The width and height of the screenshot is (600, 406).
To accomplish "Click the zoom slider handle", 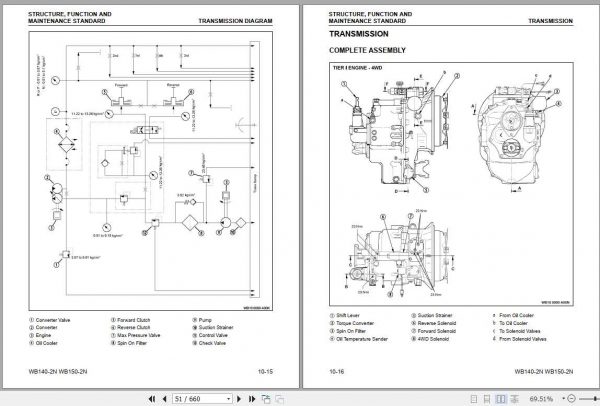I will pos(597,399).
